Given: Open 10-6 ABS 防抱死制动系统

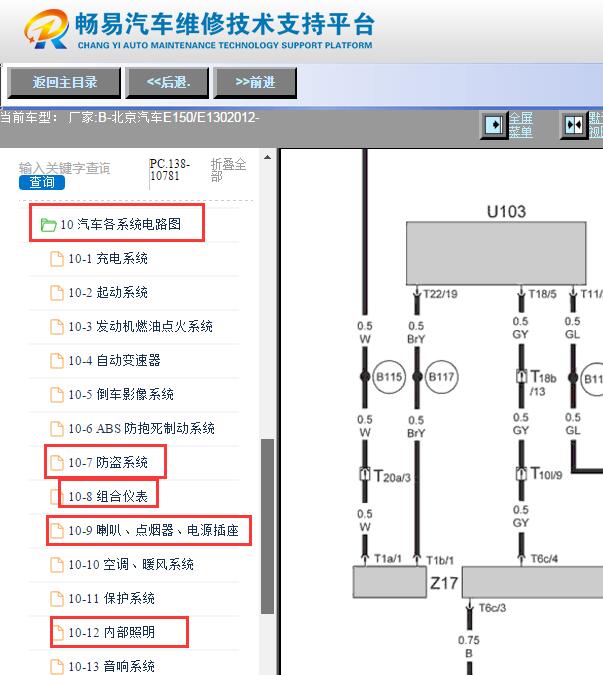Looking at the screenshot, I should click(141, 429).
